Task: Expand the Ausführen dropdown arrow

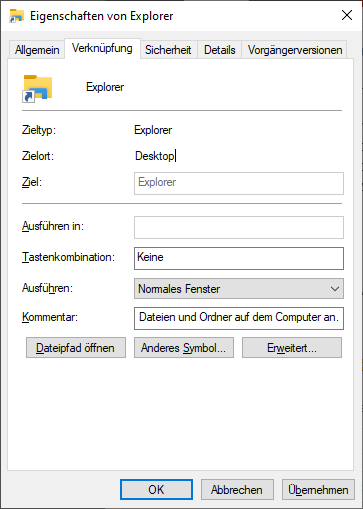Action: (335, 289)
